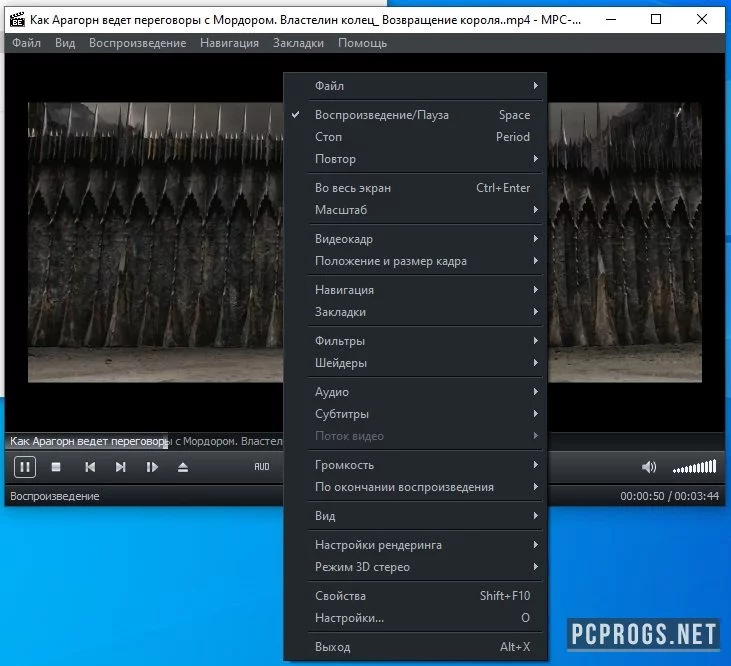This screenshot has width=731, height=666.
Task: Open Закладки menu in menu bar
Action: point(298,43)
